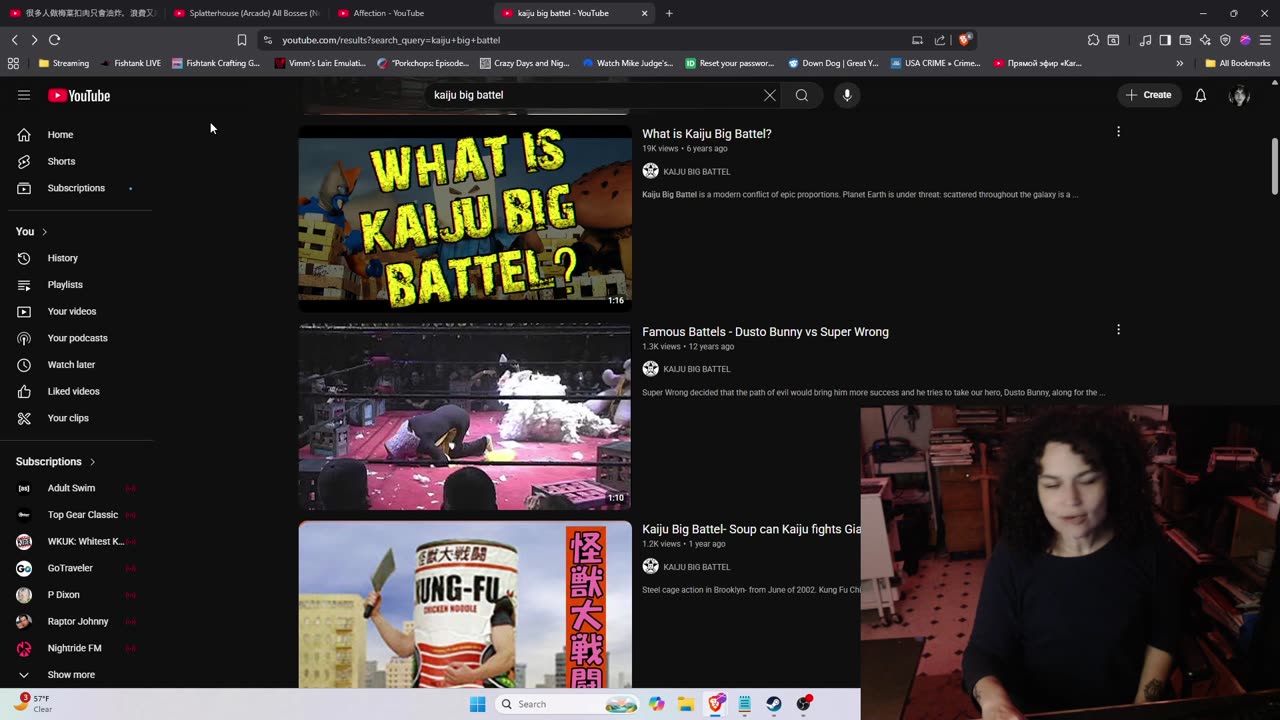The image size is (1280, 720).
Task: Open the Windows Start menu
Action: (478, 704)
